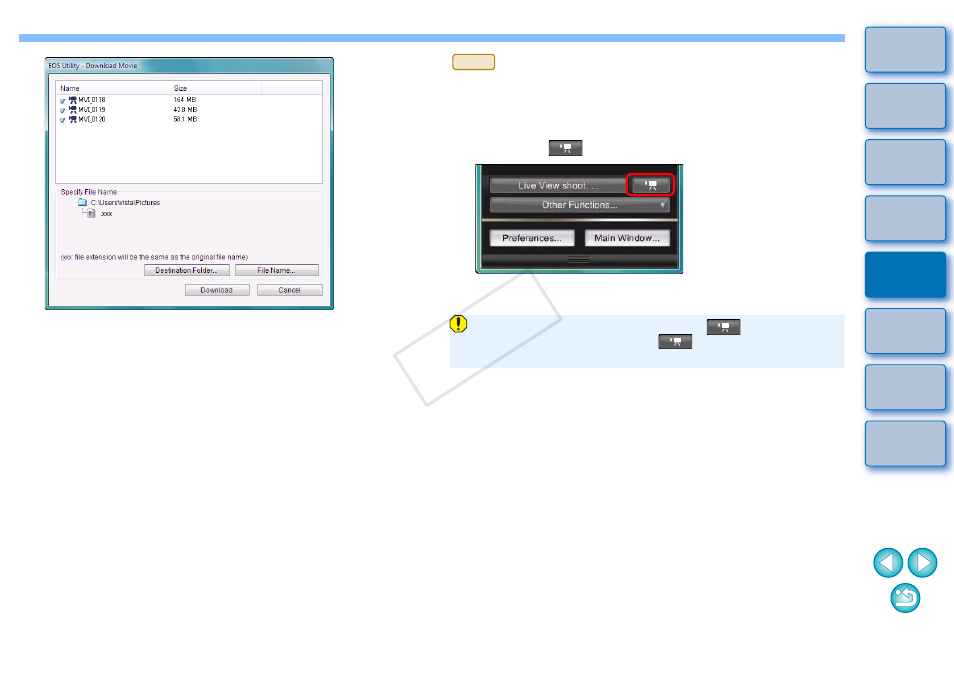This screenshot has width=954, height=674.
Task: Click the movie button beside Live View shoot
Action: [650, 185]
